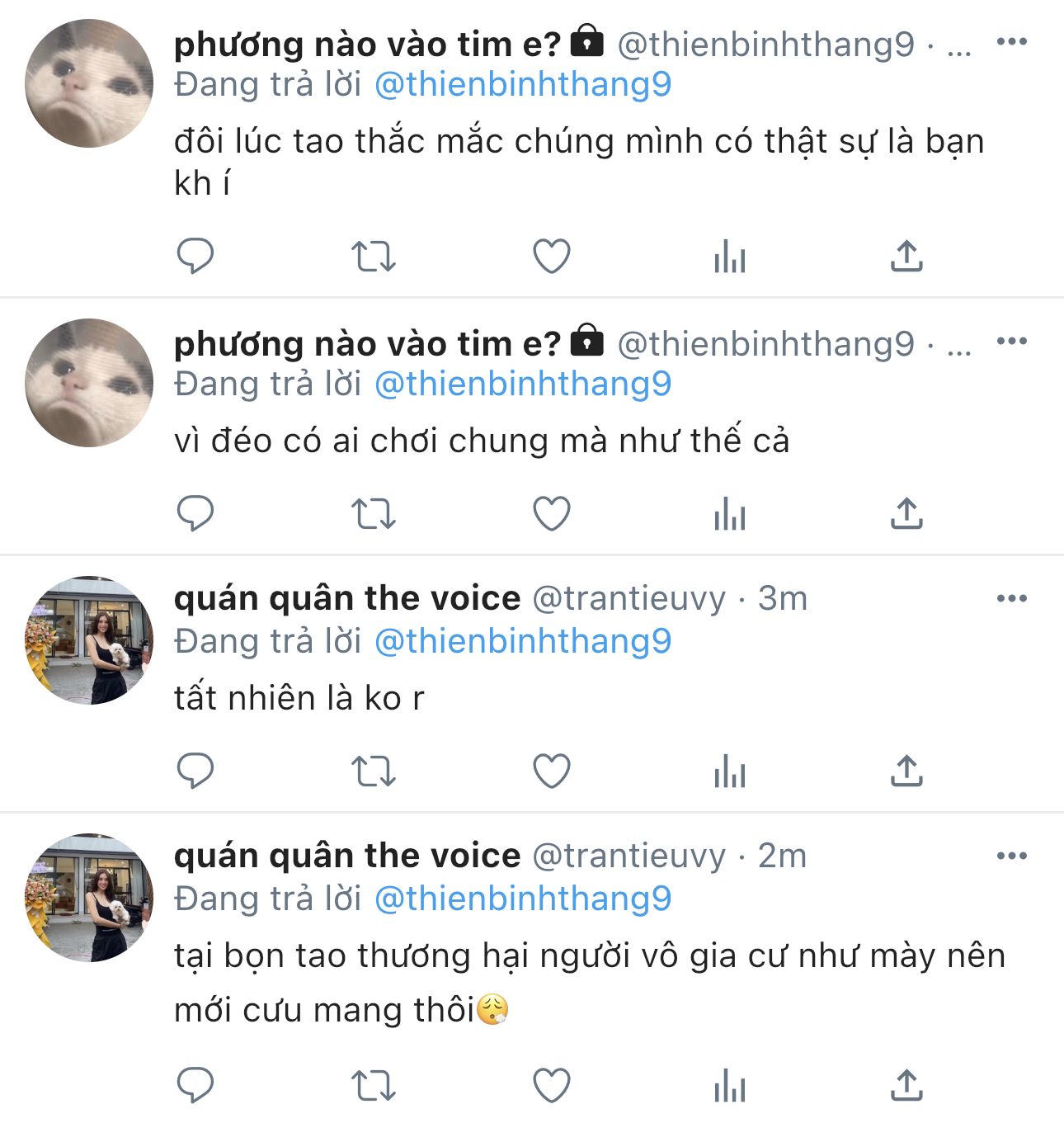Open @thienbinhthang9 mention in the 2m-old reply
This screenshot has height=1123, width=1064.
click(x=523, y=899)
